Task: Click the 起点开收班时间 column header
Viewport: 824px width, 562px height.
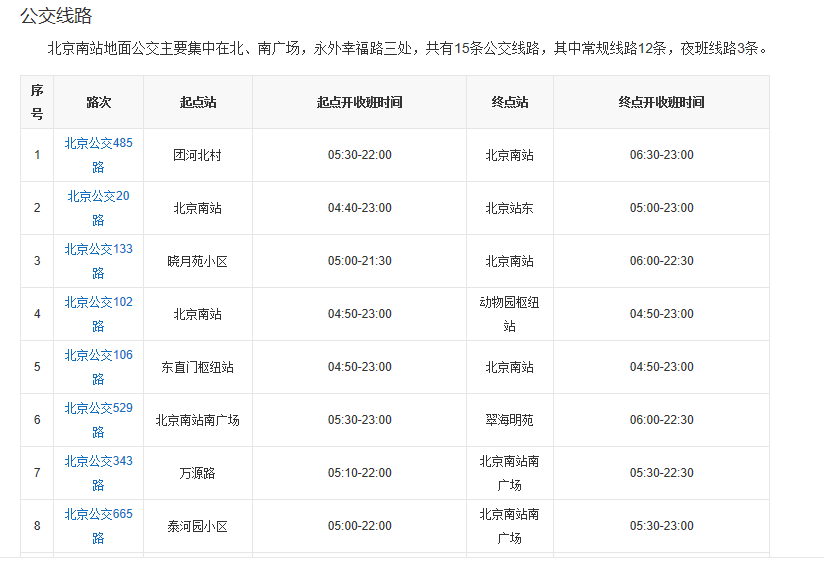Action: coord(359,102)
